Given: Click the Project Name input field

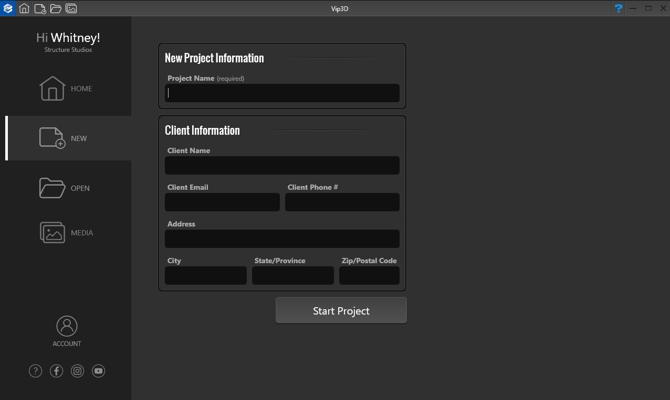Looking at the screenshot, I should coord(282,93).
